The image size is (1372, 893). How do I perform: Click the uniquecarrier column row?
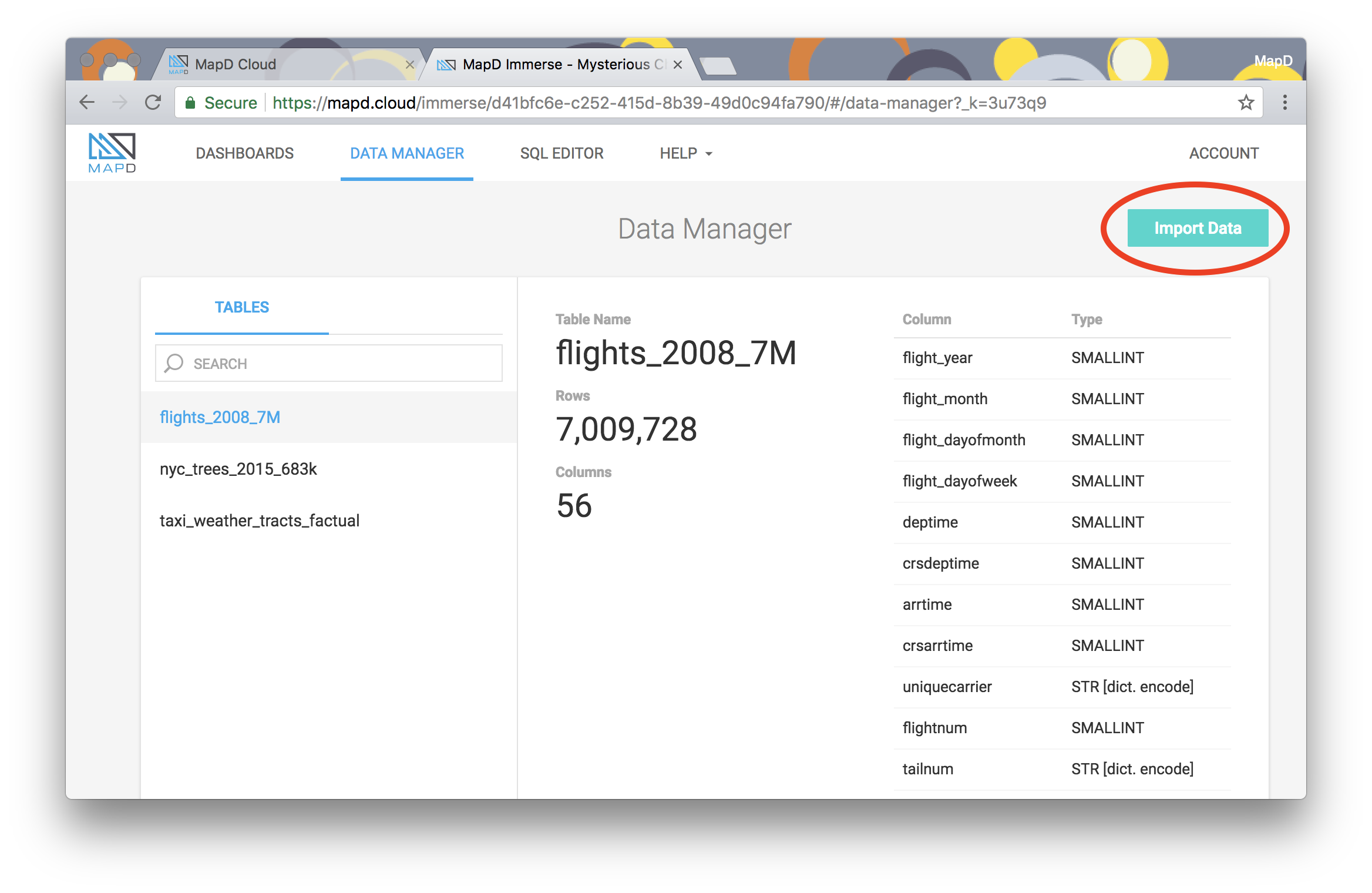[1062, 687]
